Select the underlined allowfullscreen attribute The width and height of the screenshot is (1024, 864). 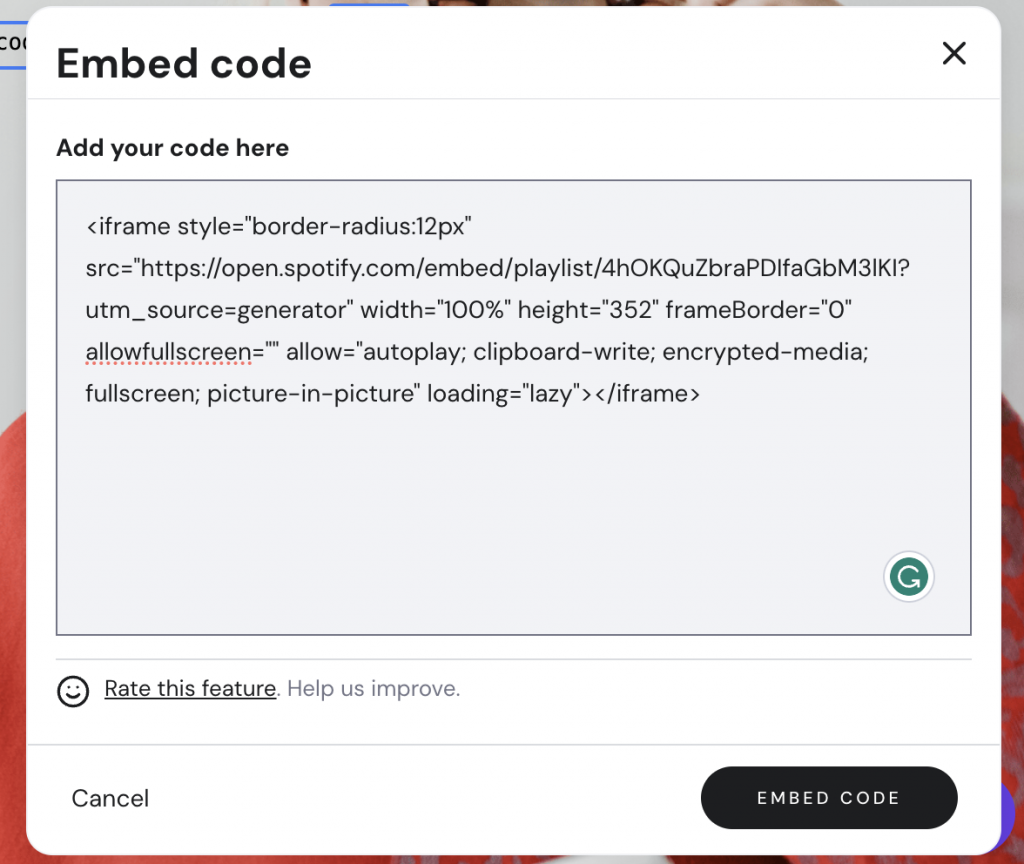tap(168, 352)
